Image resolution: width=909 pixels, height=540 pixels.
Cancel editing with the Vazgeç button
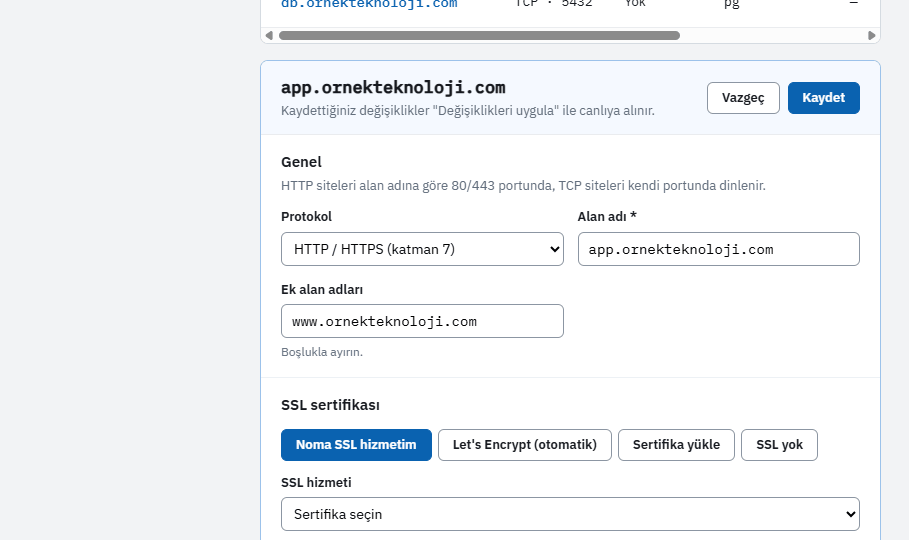coord(743,97)
